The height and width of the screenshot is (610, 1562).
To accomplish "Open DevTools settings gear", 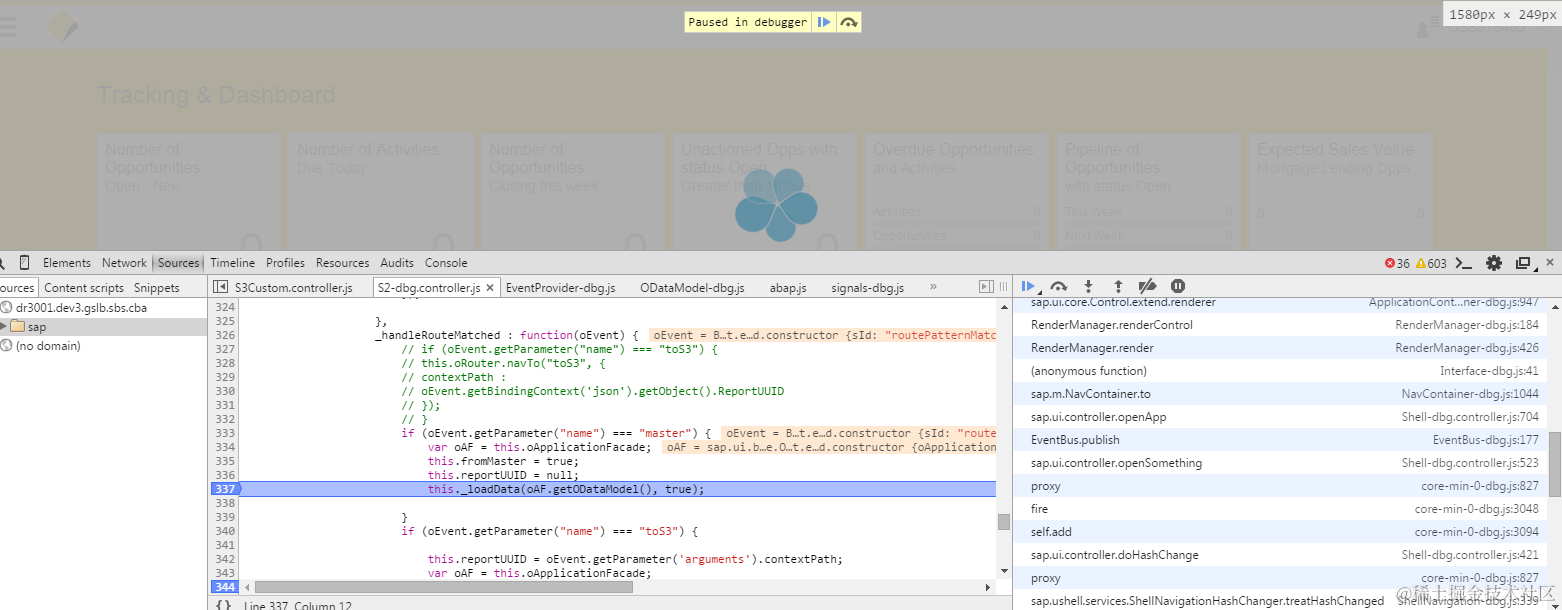I will point(1494,263).
